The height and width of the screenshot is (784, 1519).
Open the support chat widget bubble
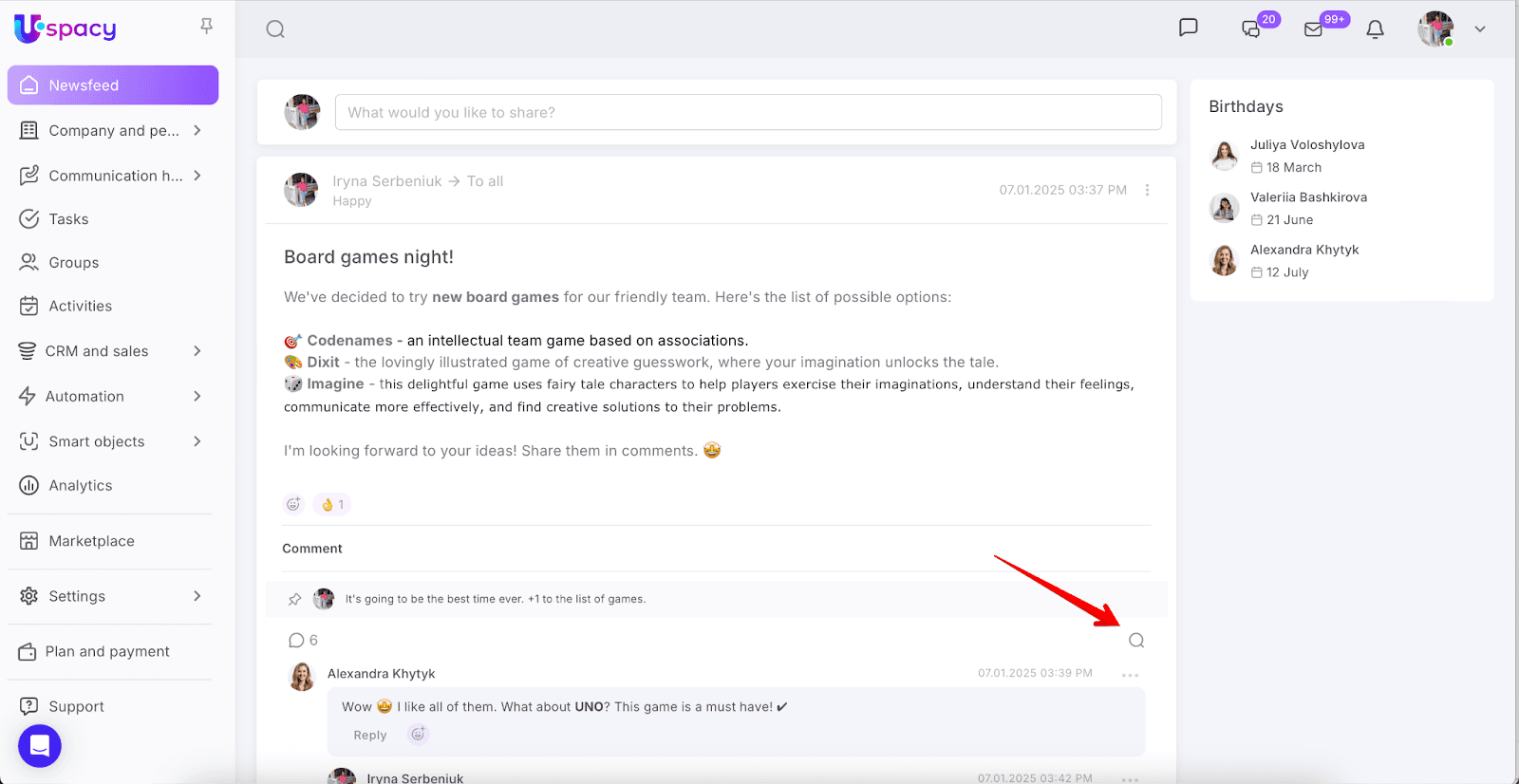pyautogui.click(x=40, y=746)
